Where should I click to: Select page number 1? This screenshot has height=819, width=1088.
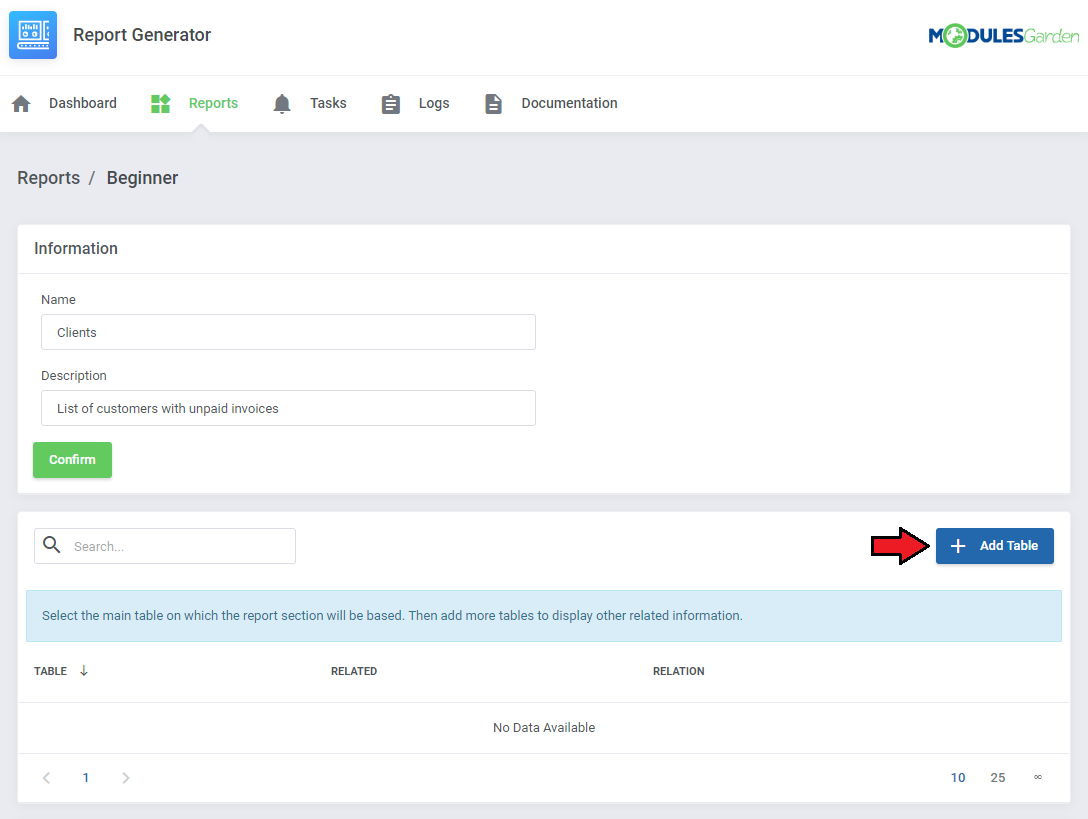point(86,777)
